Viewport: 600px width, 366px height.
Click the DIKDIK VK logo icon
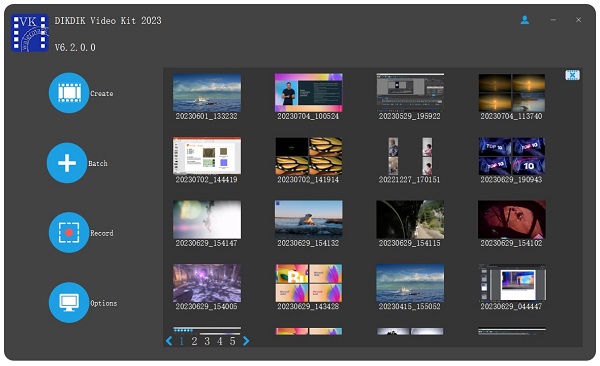click(30, 33)
